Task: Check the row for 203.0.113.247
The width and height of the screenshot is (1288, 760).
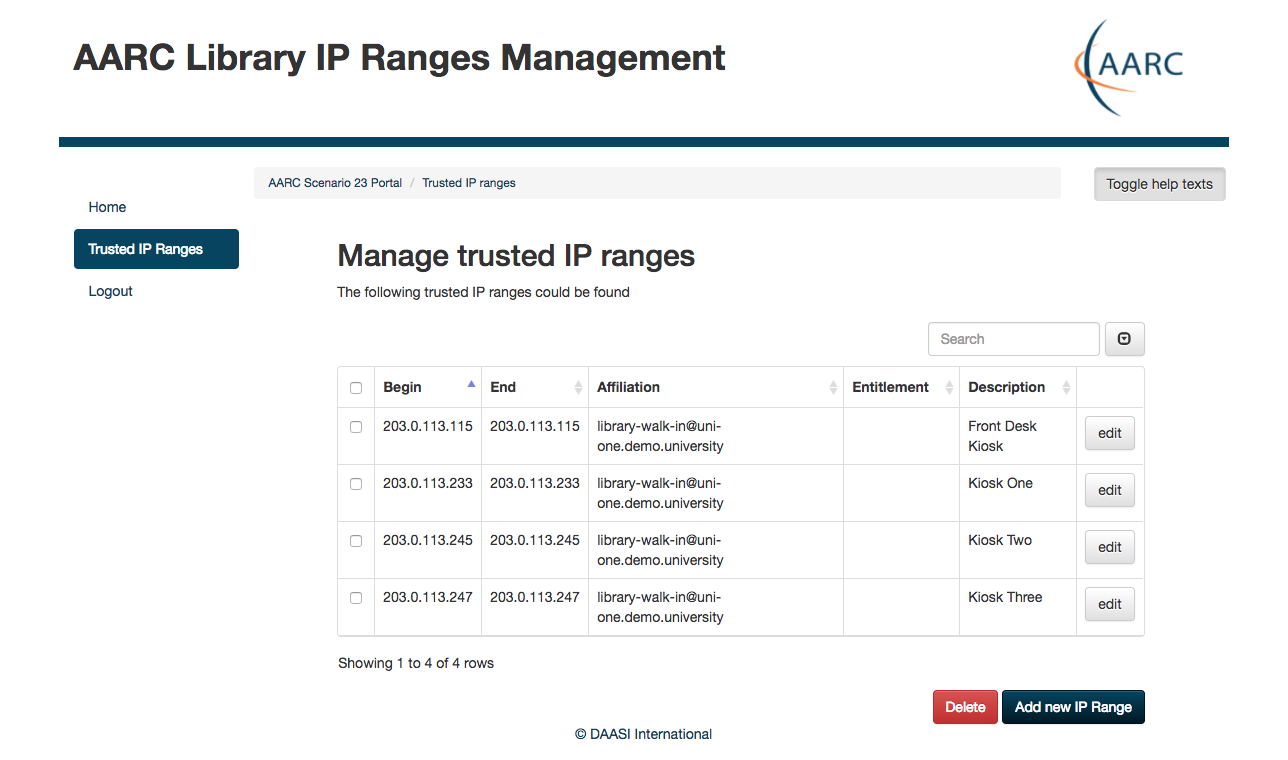Action: (x=356, y=598)
